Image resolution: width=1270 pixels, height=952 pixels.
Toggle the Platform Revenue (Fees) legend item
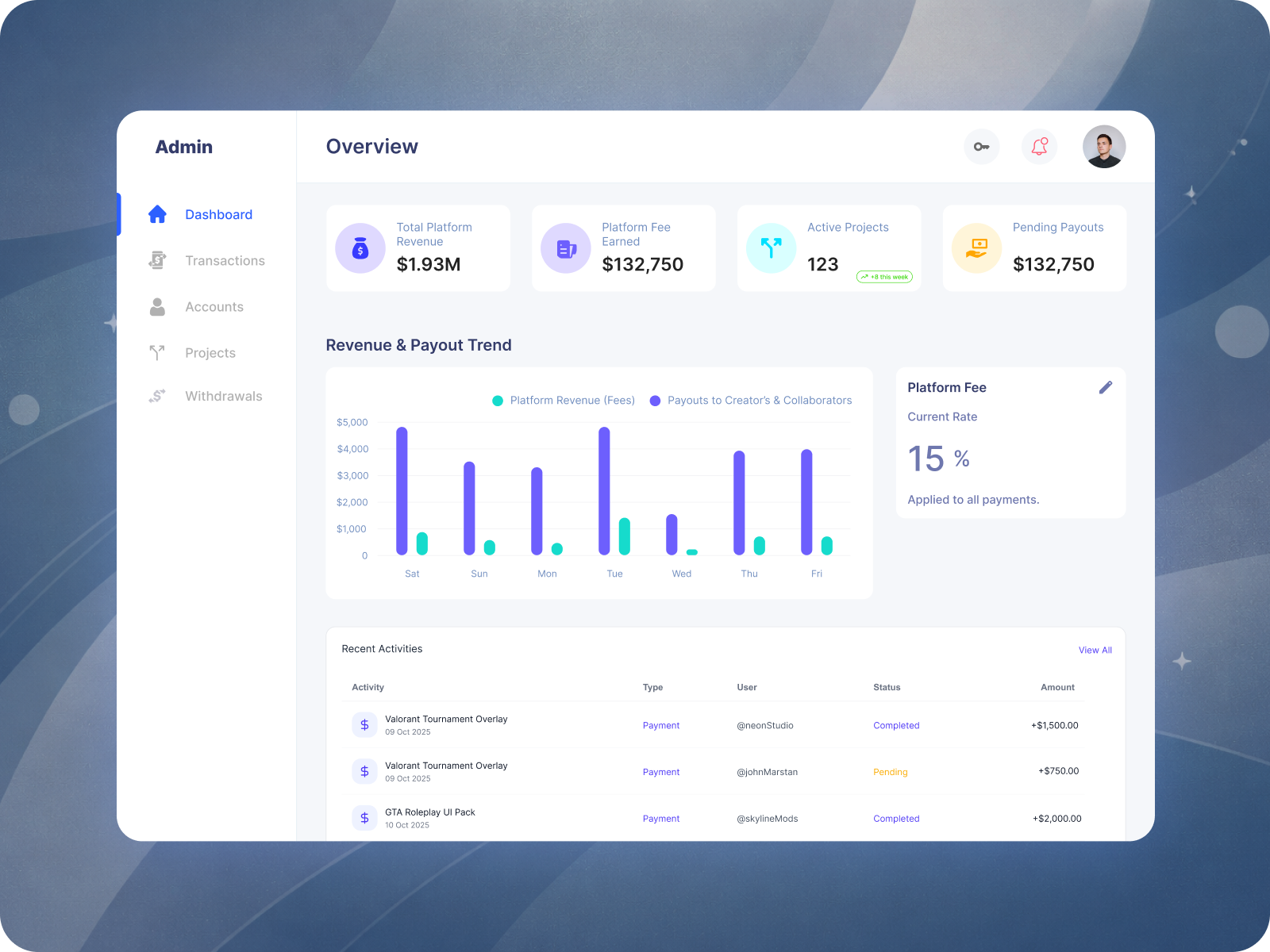pos(564,401)
